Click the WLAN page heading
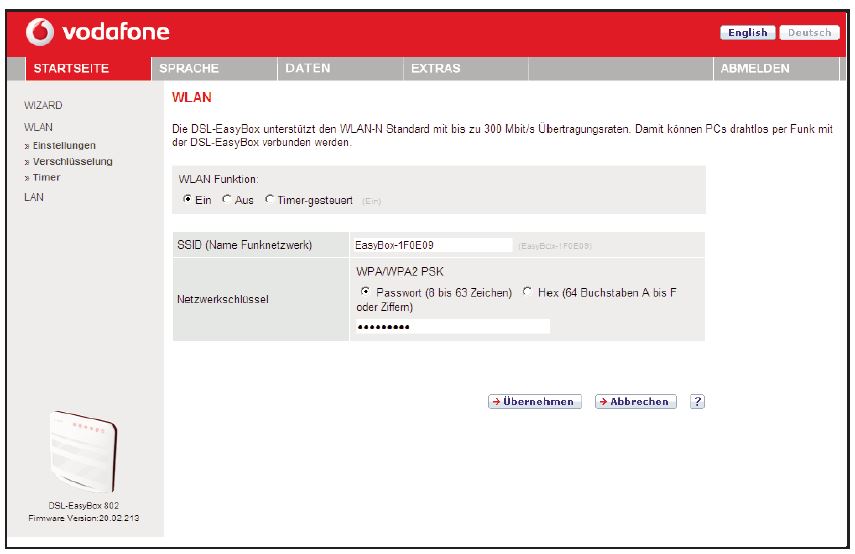This screenshot has height=554, width=855. click(191, 98)
